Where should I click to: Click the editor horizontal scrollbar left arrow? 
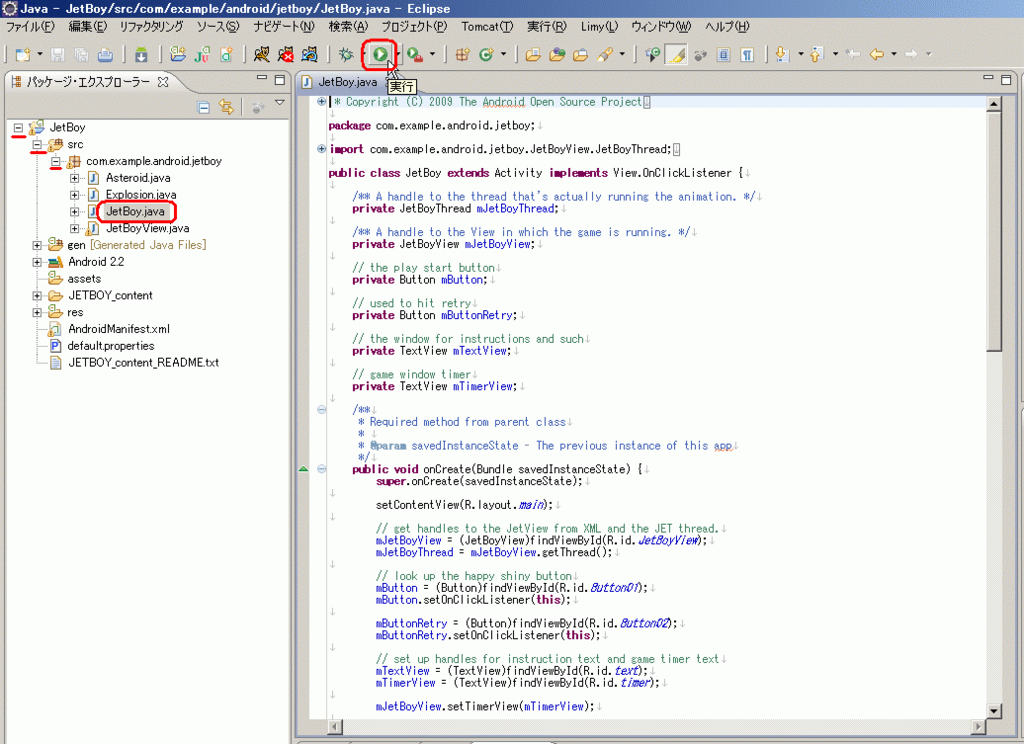tap(334, 726)
